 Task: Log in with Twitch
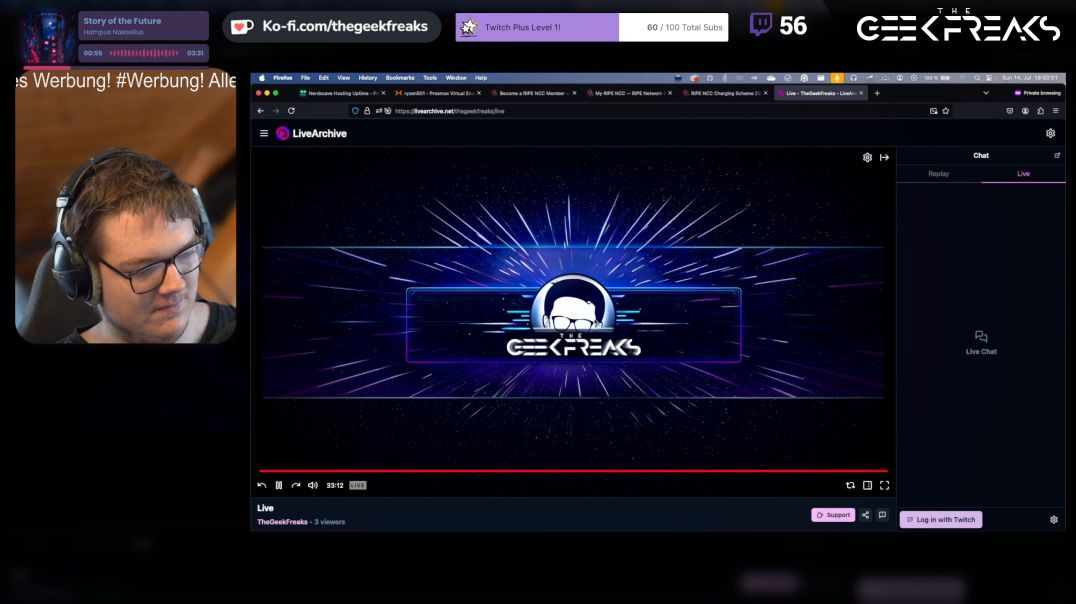coord(941,520)
